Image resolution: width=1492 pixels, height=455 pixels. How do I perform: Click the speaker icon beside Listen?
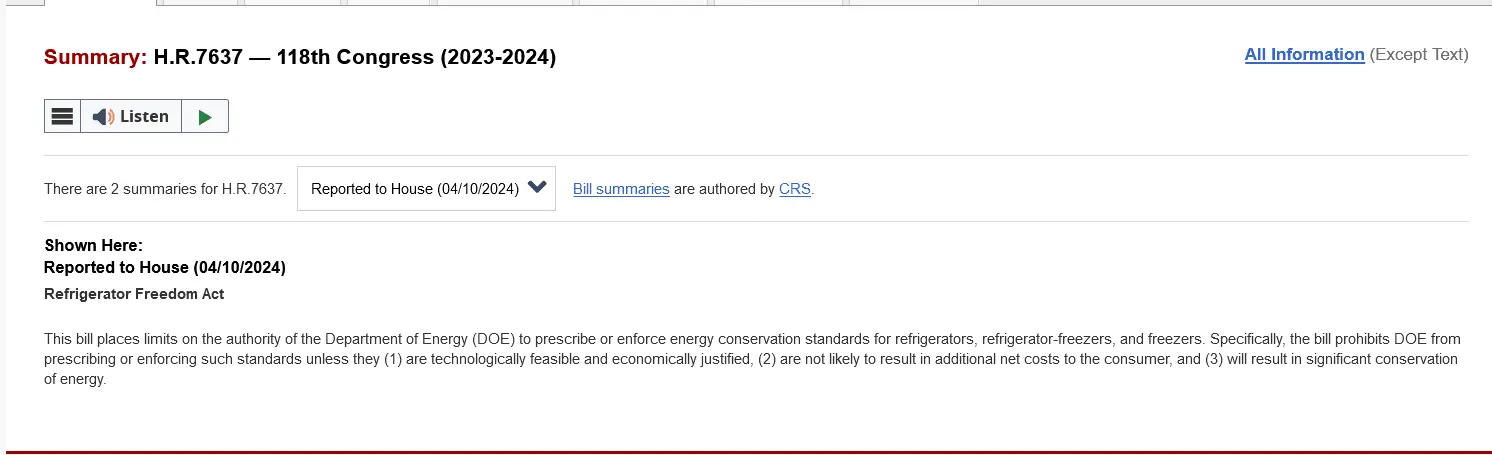[x=103, y=117]
